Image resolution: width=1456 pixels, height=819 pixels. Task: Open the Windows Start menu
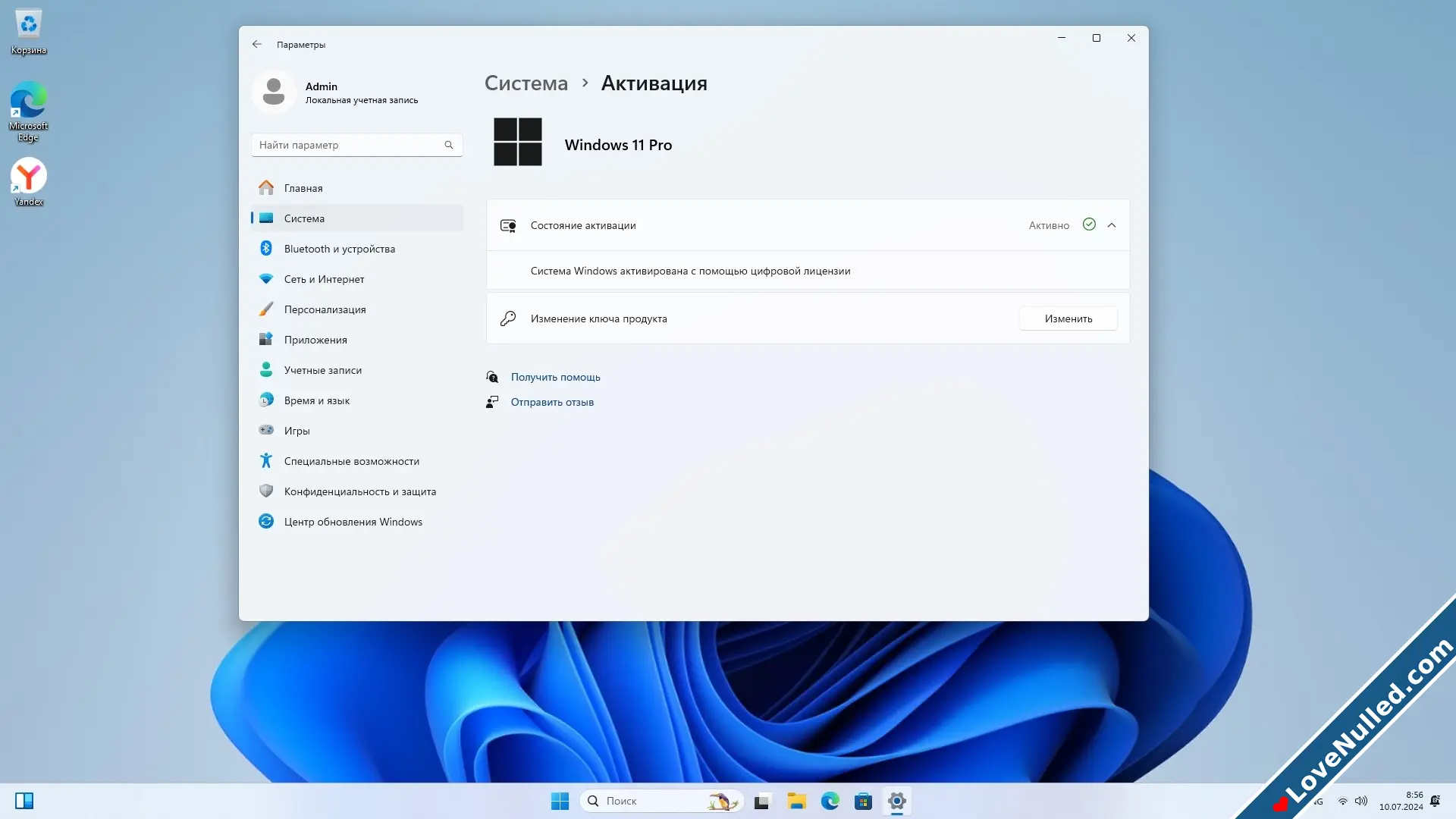click(x=560, y=801)
